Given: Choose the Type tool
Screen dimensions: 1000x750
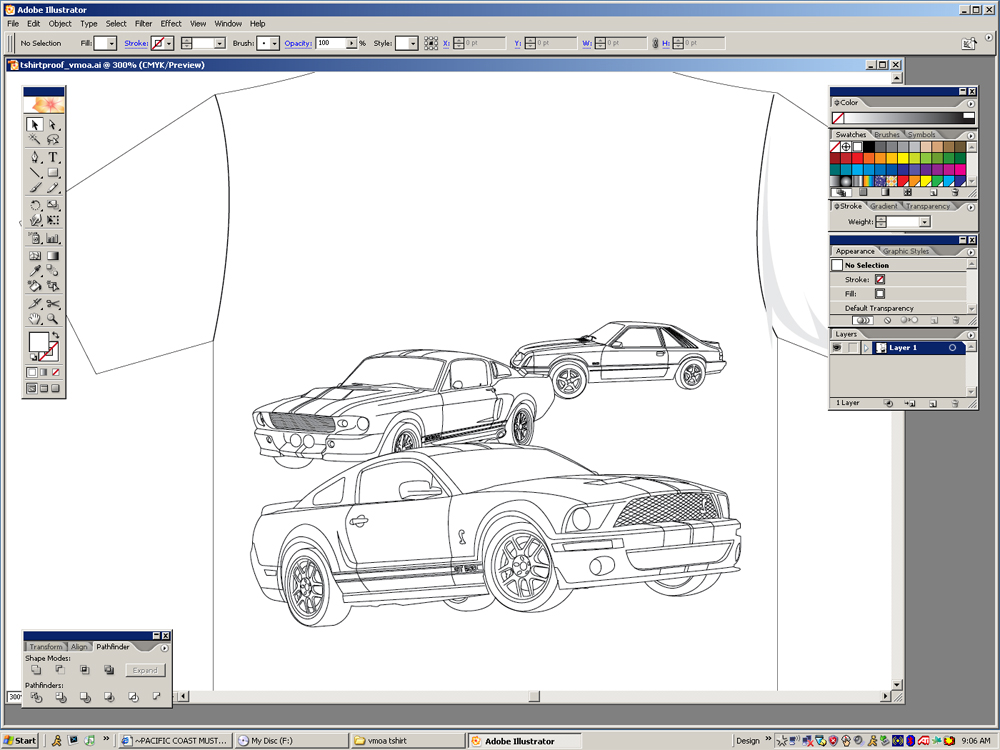Looking at the screenshot, I should [53, 157].
